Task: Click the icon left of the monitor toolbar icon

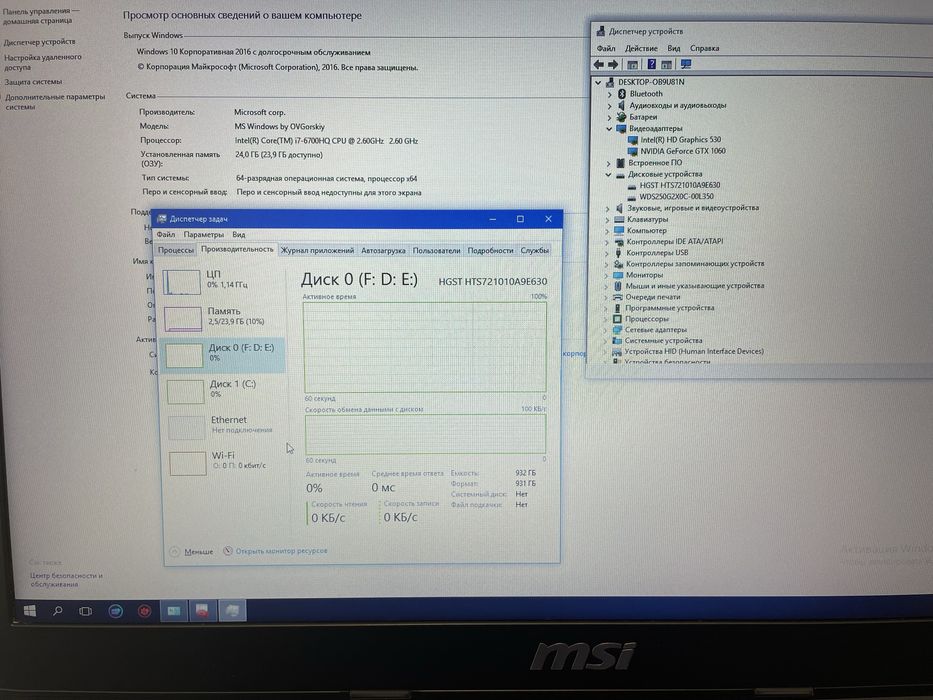Action: click(x=666, y=64)
